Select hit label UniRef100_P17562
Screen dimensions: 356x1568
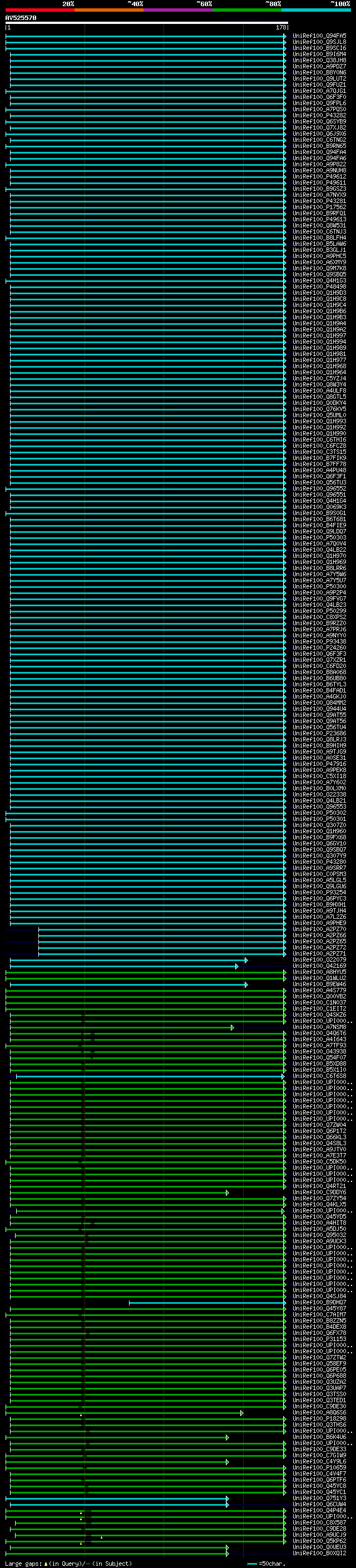click(319, 207)
